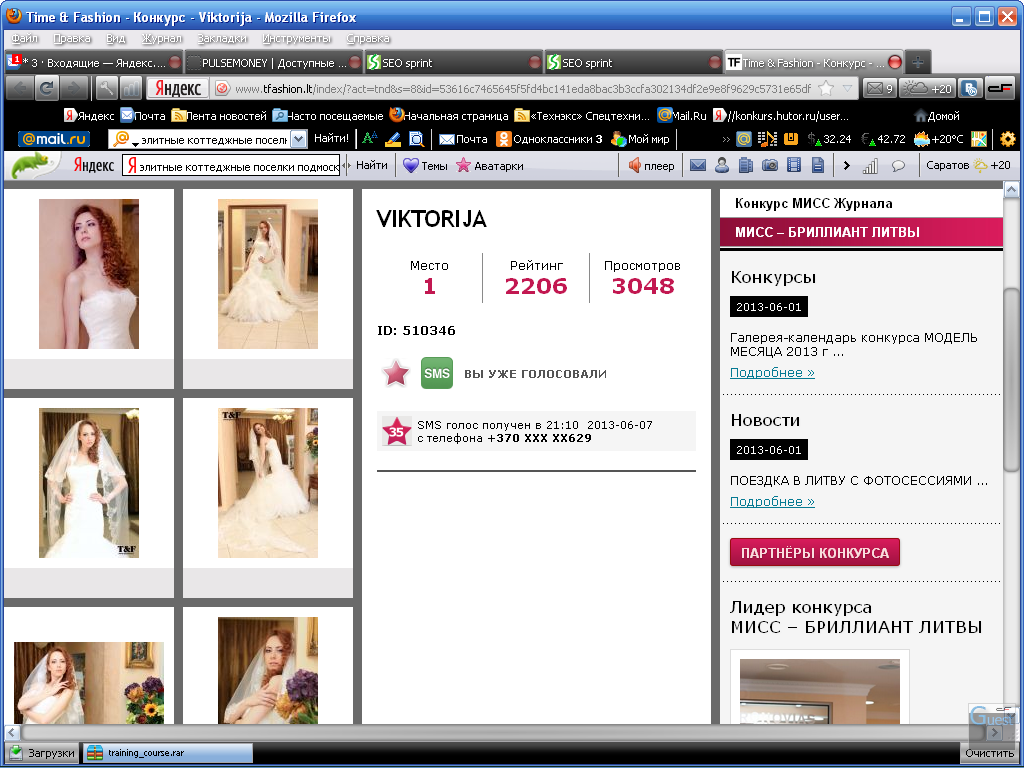
Task: Click the @mail.ru logo on the toolbar
Action: (54, 139)
